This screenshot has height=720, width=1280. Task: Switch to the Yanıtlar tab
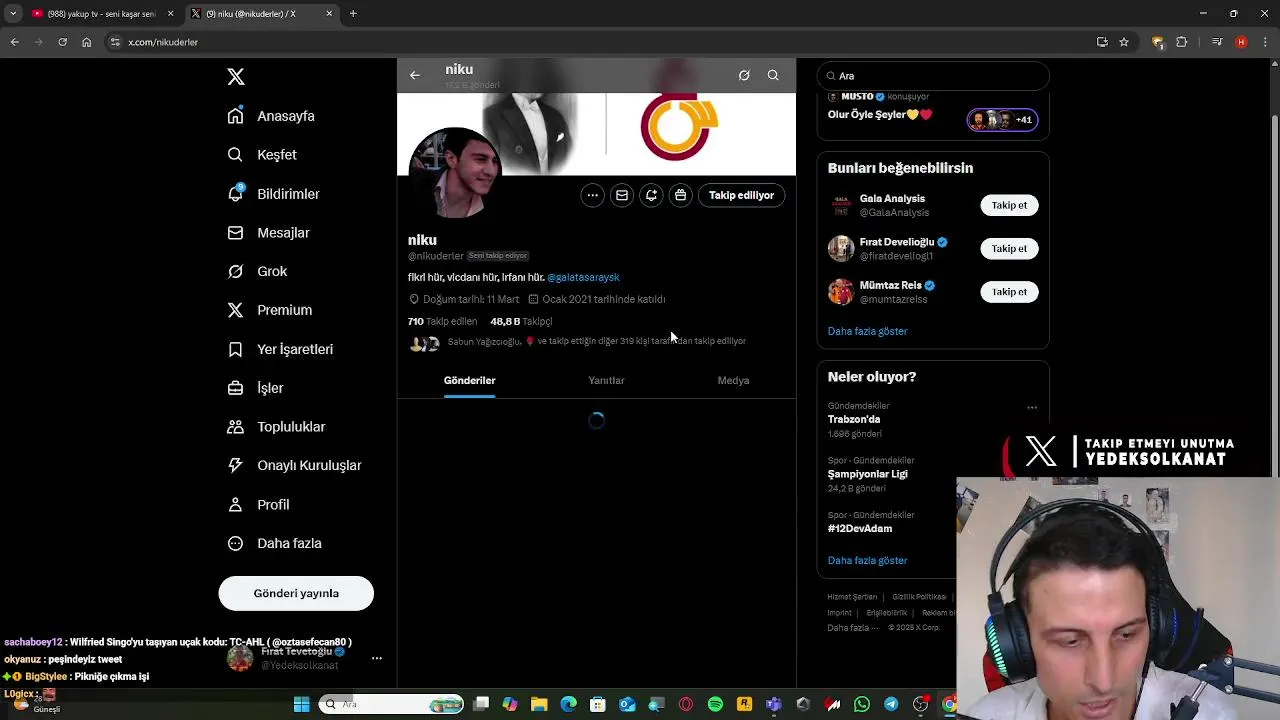click(606, 380)
